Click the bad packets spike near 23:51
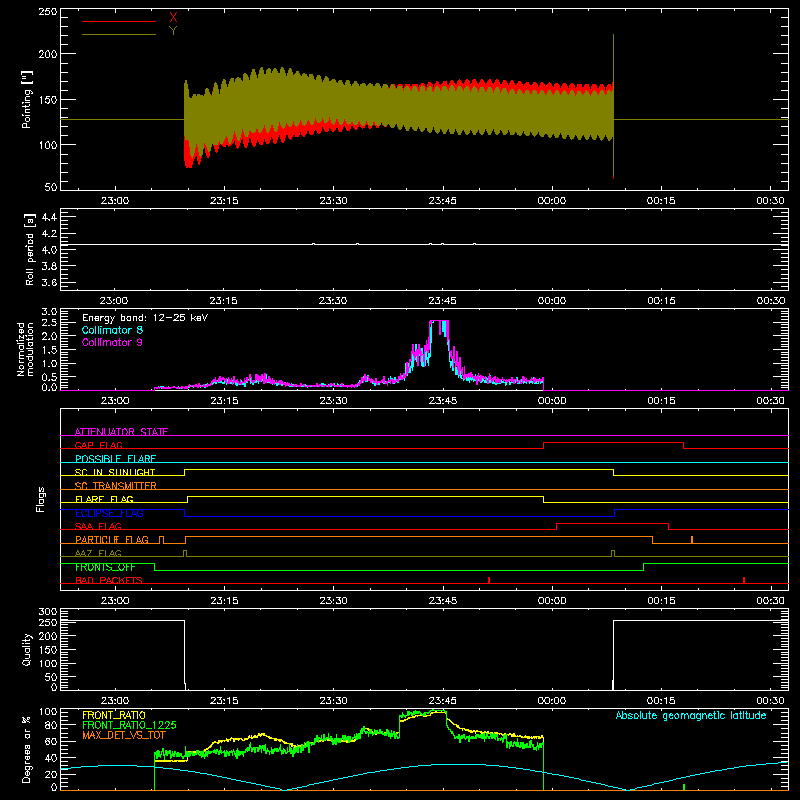 (489, 580)
